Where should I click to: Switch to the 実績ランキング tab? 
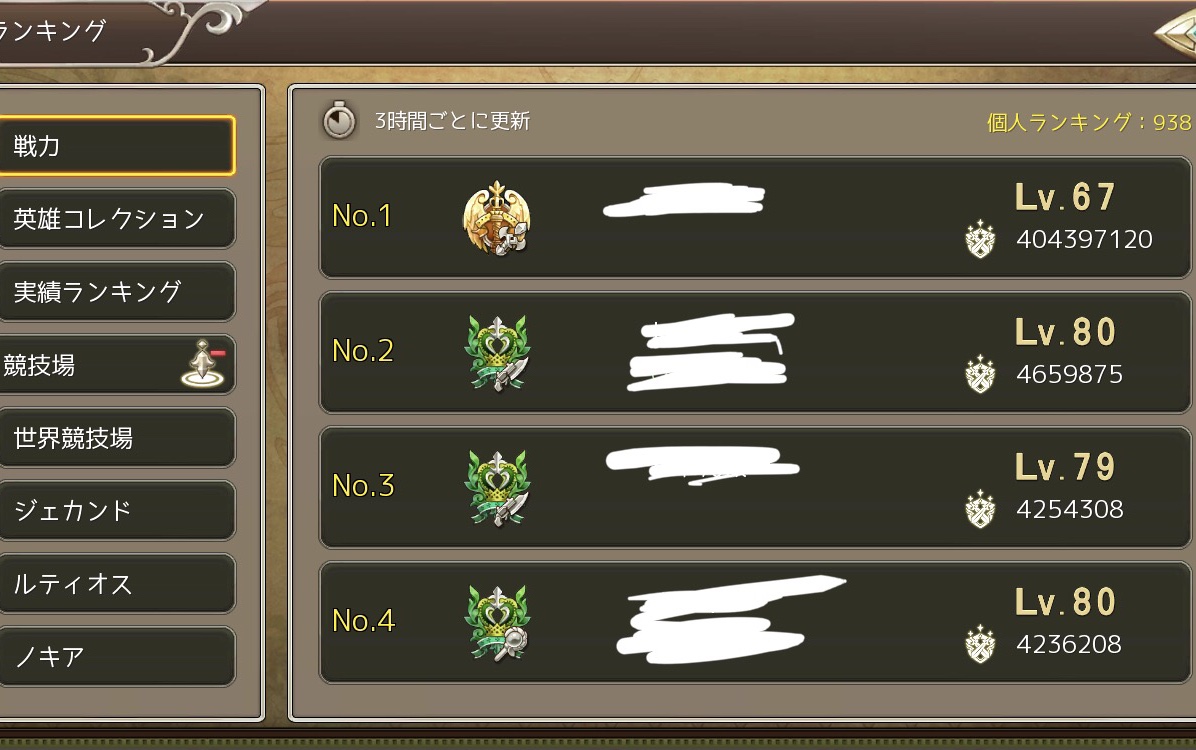point(116,291)
